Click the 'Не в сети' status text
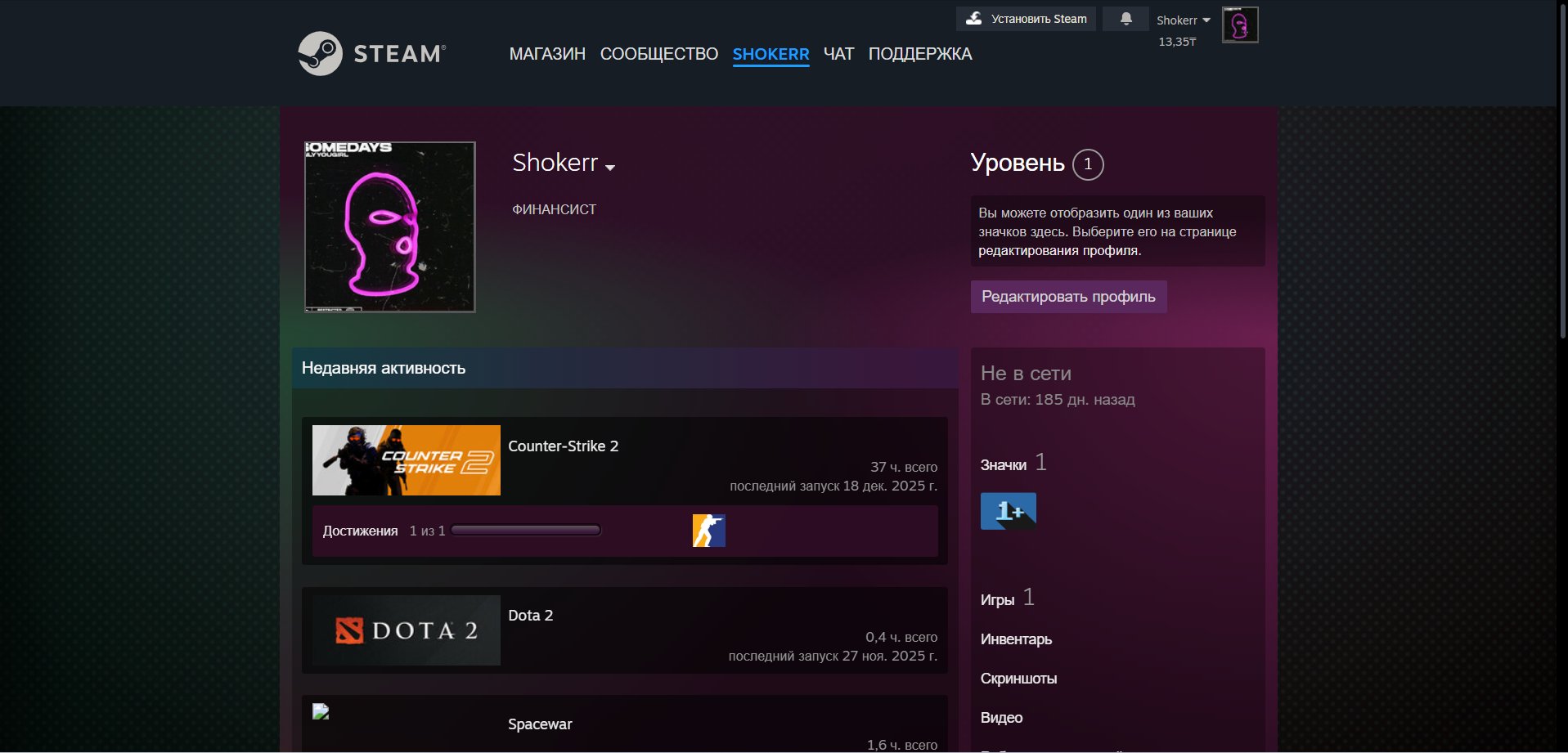The width and height of the screenshot is (1568, 753). [1026, 374]
